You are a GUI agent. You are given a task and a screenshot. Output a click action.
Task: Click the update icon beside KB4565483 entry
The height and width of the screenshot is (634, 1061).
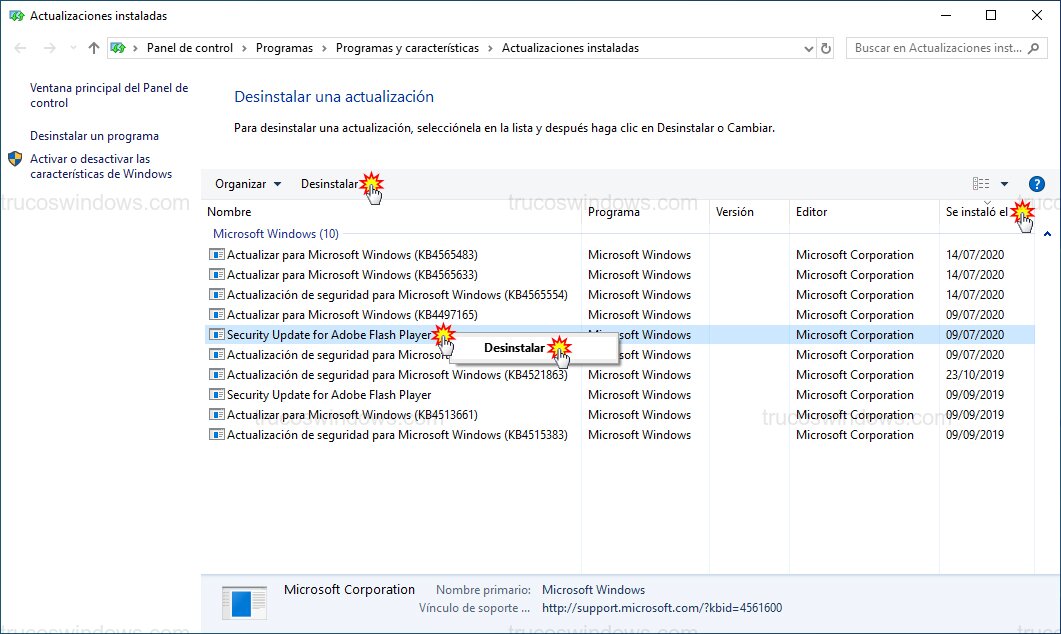[216, 254]
